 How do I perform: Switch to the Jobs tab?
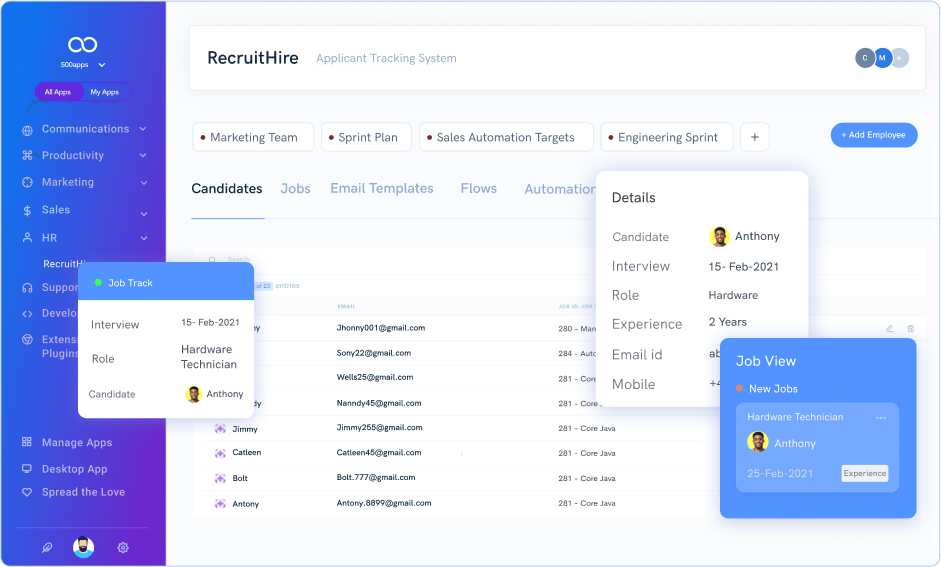coord(295,189)
